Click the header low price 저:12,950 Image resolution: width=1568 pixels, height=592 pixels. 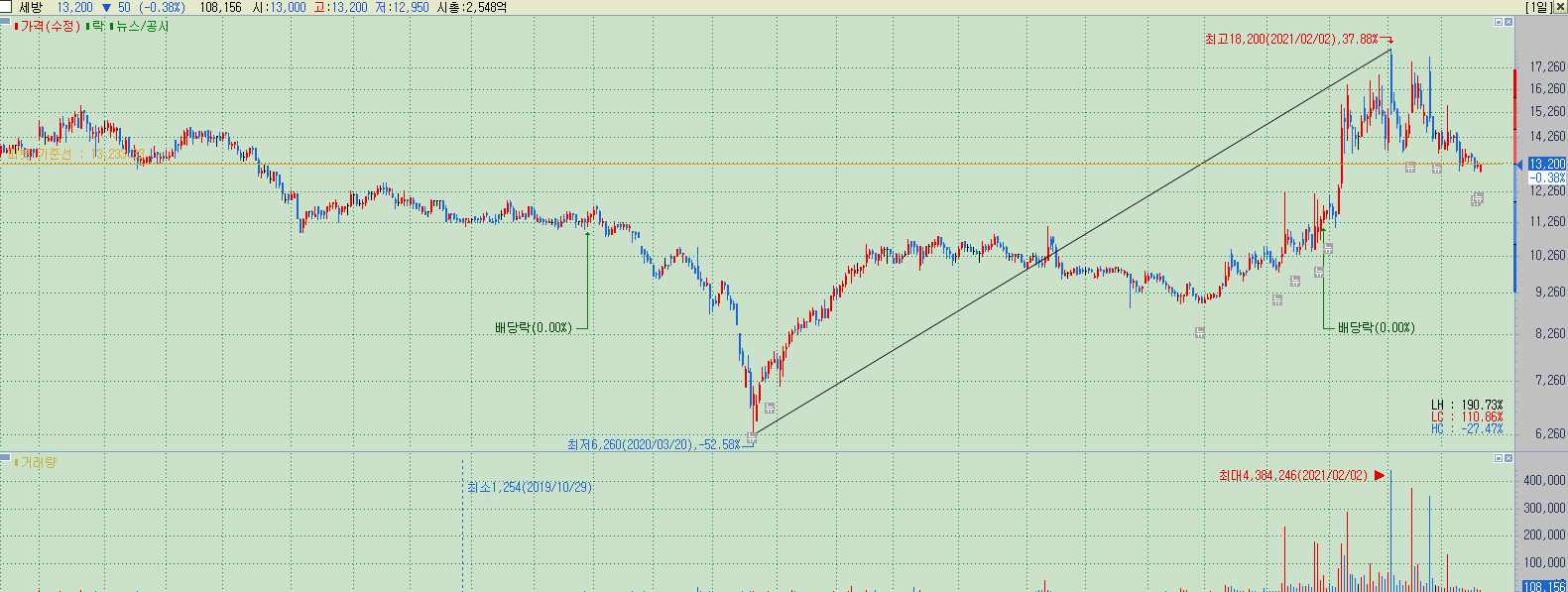tap(403, 7)
